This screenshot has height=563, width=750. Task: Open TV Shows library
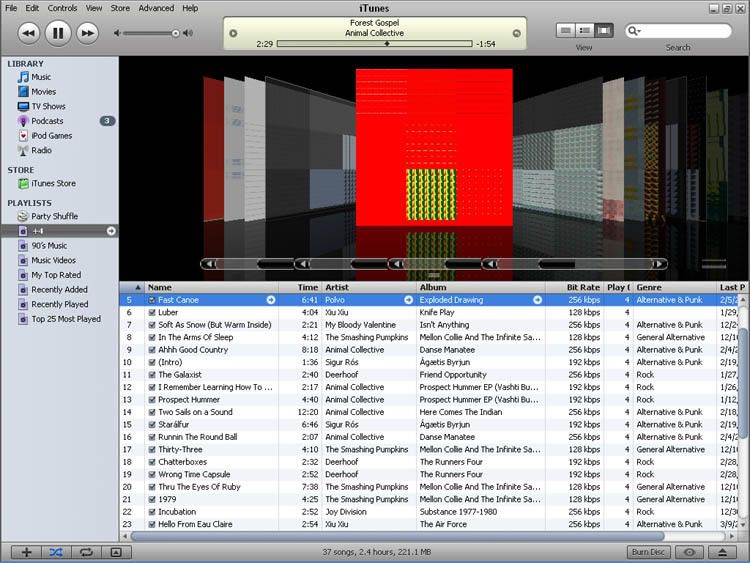point(48,106)
